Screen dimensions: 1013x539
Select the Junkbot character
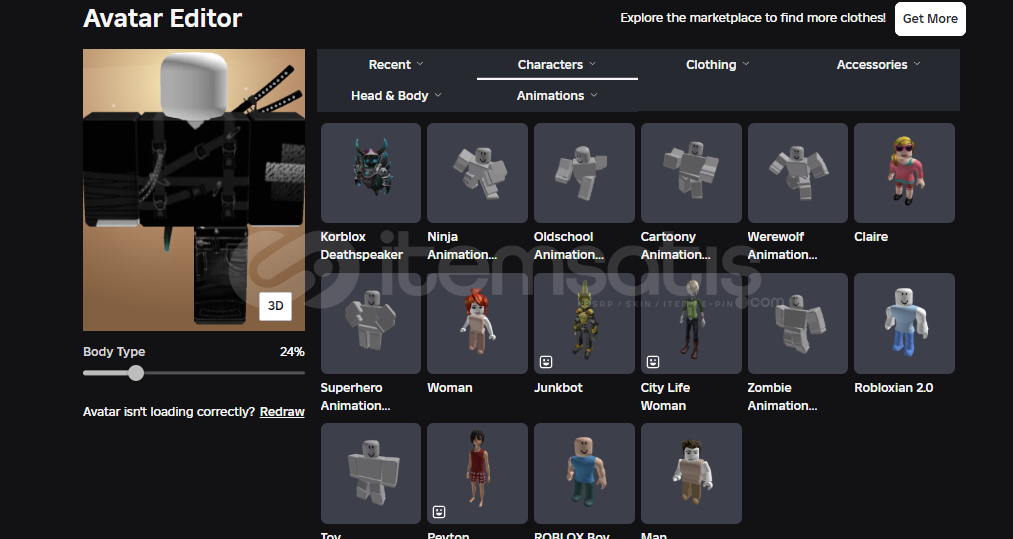(x=584, y=323)
